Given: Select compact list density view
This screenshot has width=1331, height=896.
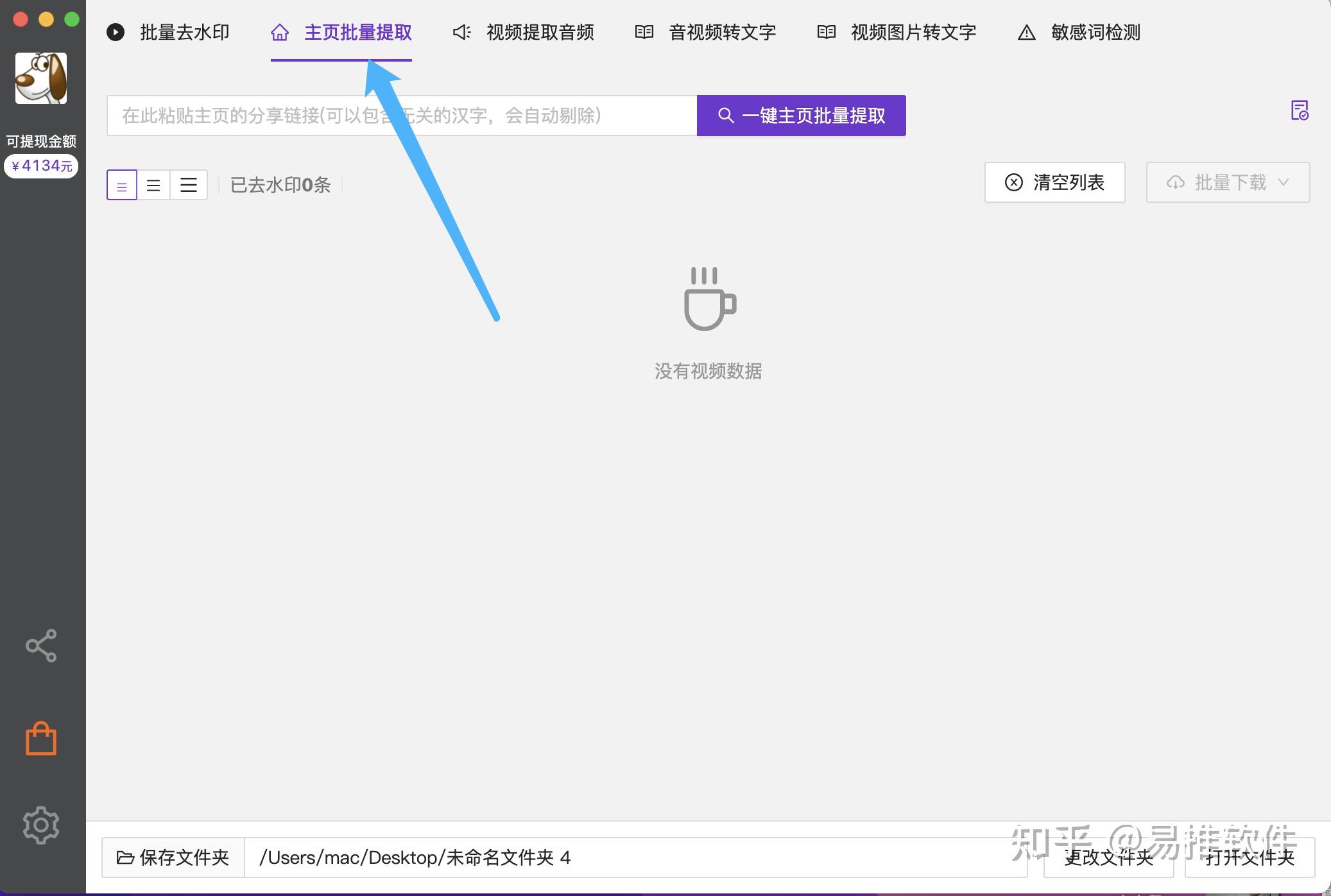Looking at the screenshot, I should [x=122, y=185].
